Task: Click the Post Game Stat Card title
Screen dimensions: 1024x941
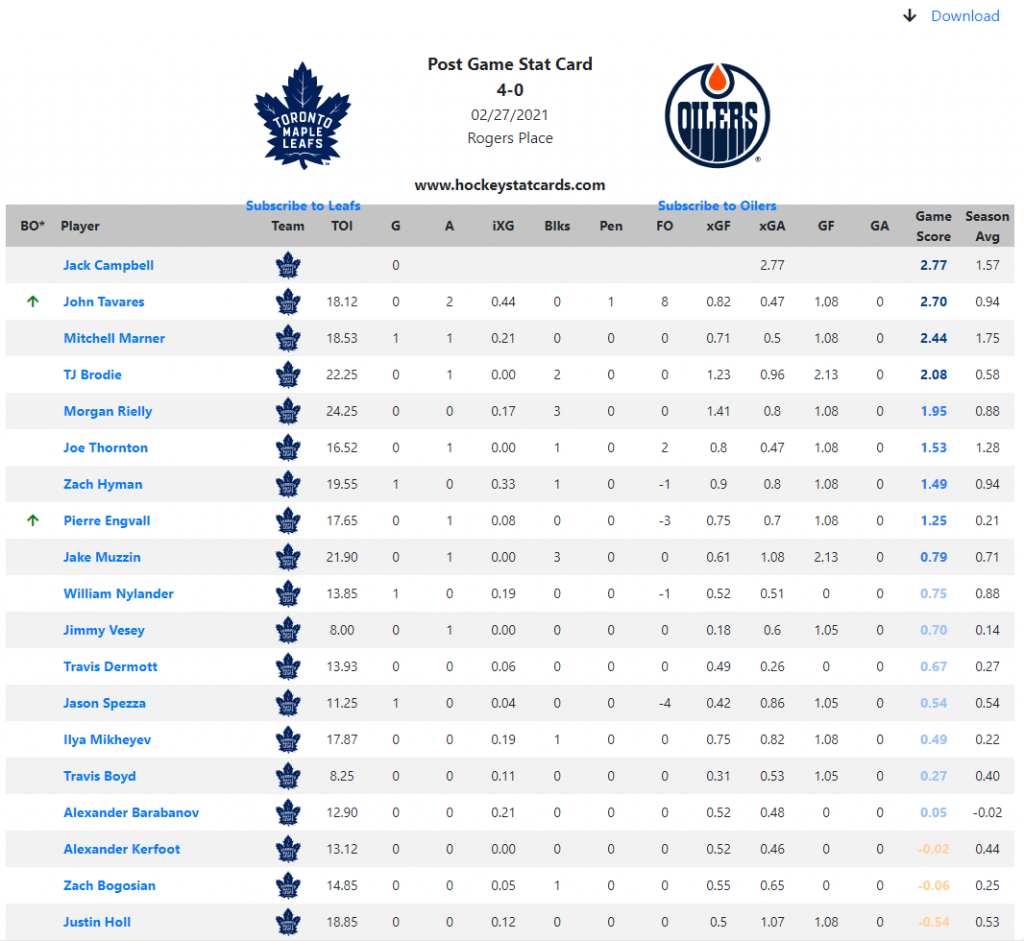Action: click(510, 64)
